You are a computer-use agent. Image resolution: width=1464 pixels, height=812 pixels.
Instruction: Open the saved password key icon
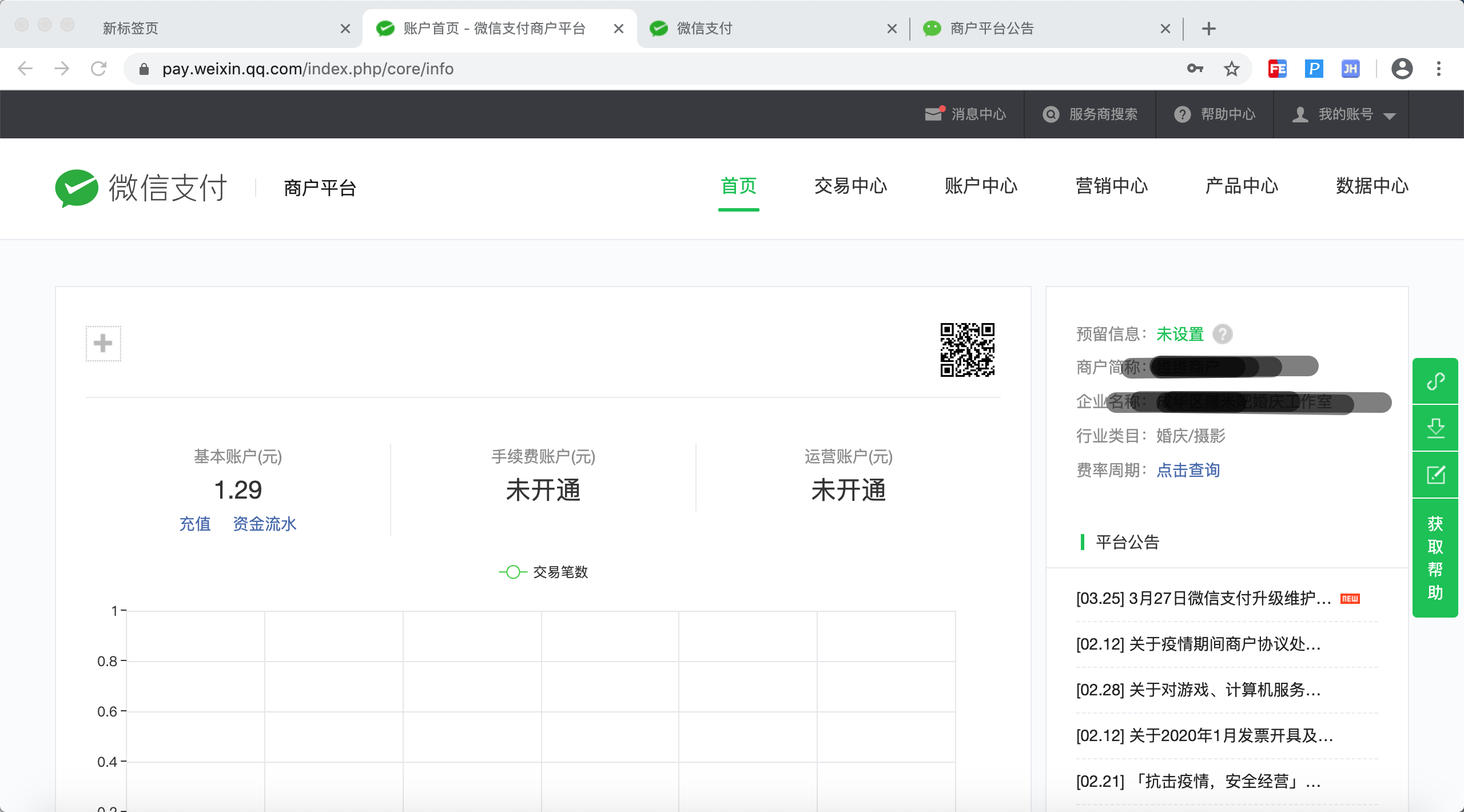[x=1195, y=69]
